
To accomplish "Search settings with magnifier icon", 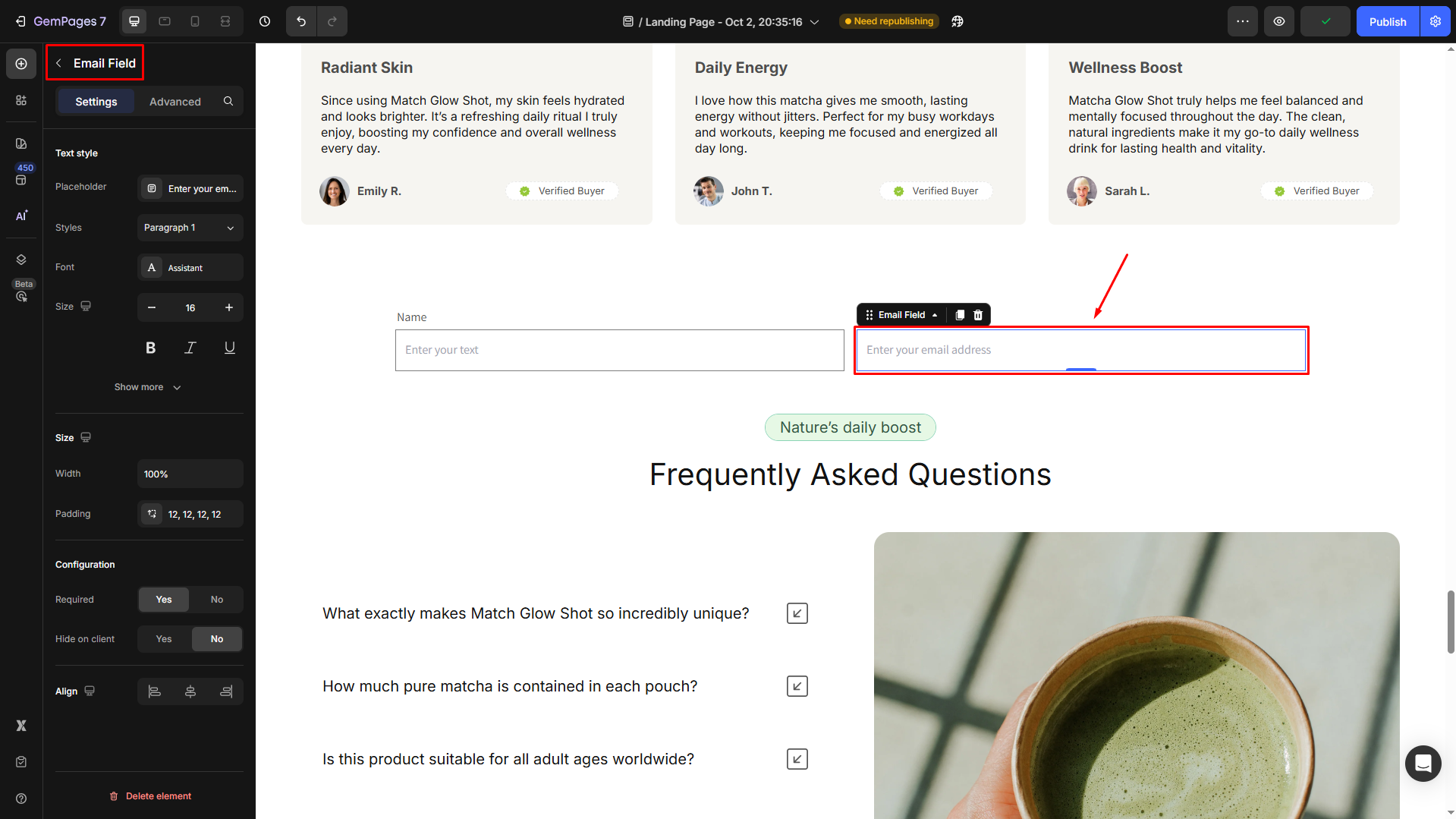I will (x=228, y=101).
